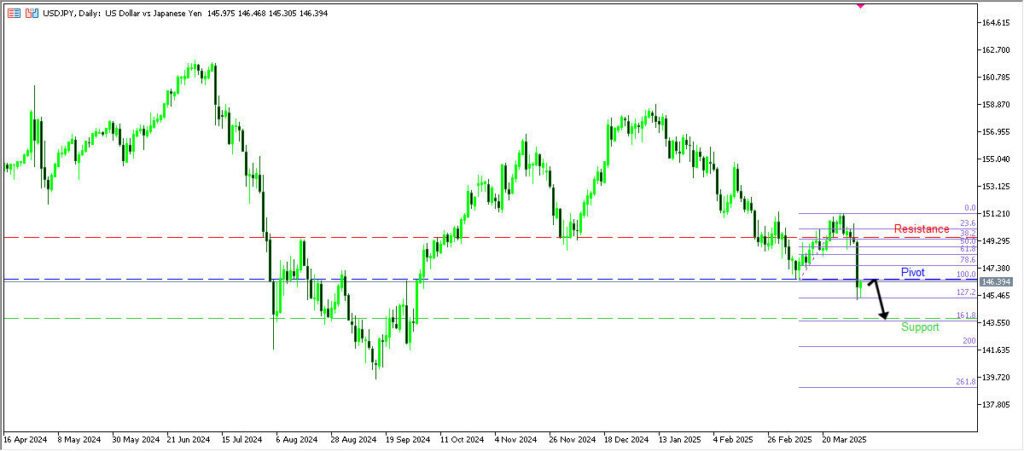This screenshot has width=1024, height=451.
Task: Click the 0.0 Fibonacci level label
Action: click(969, 208)
